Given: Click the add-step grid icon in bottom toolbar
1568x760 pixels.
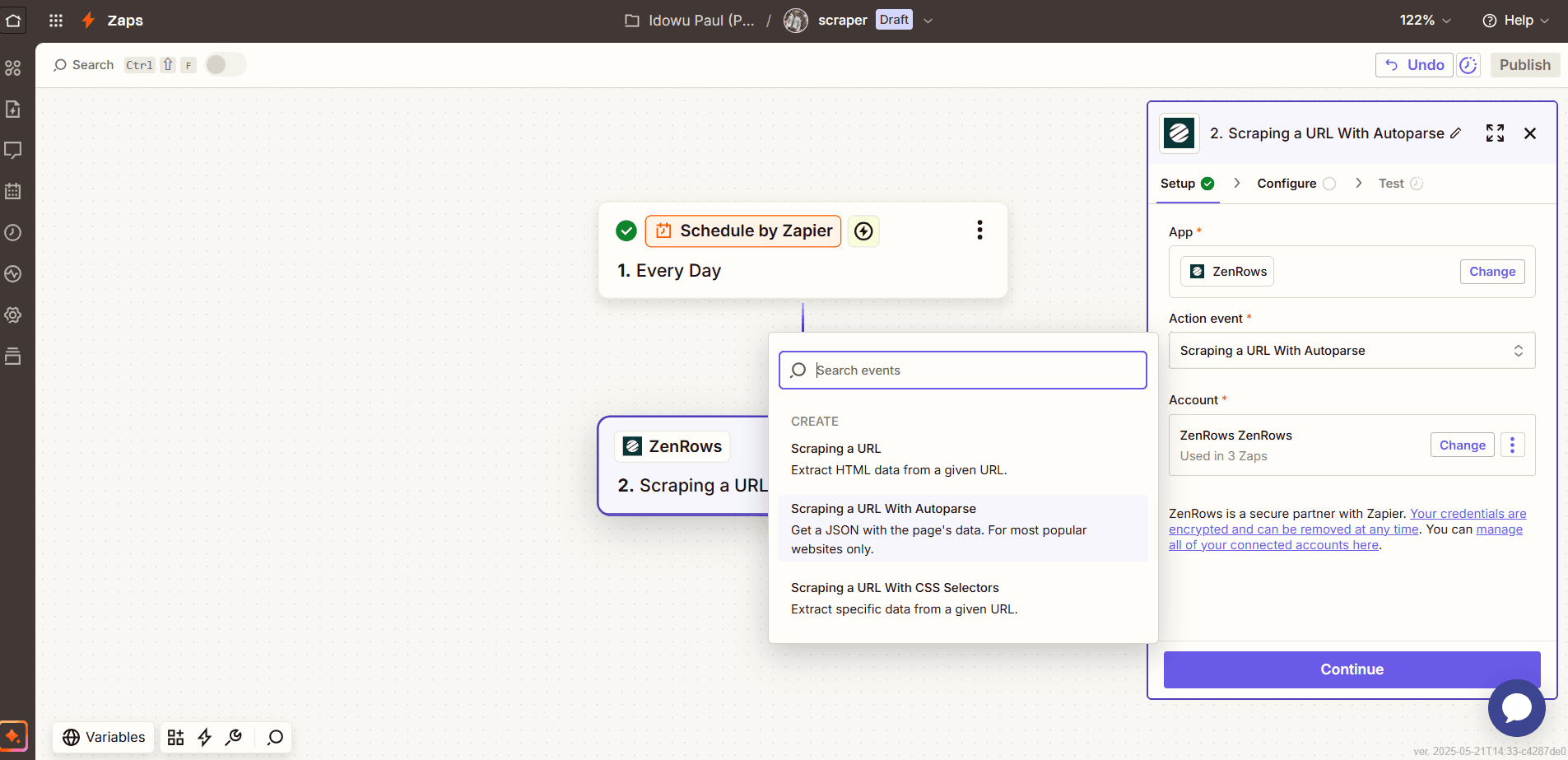Looking at the screenshot, I should click(175, 737).
